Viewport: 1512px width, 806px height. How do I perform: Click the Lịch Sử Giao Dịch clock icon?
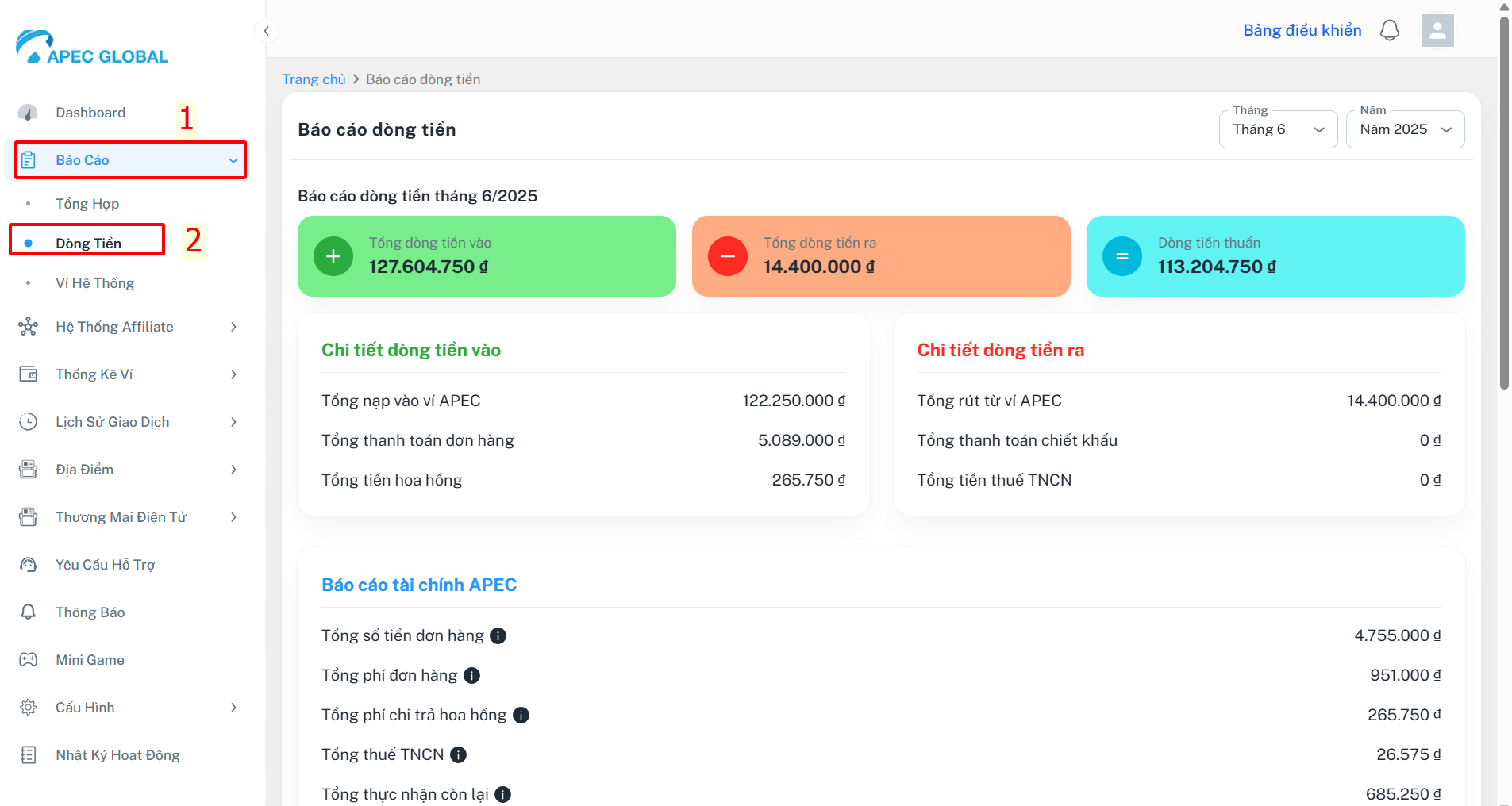tap(28, 422)
